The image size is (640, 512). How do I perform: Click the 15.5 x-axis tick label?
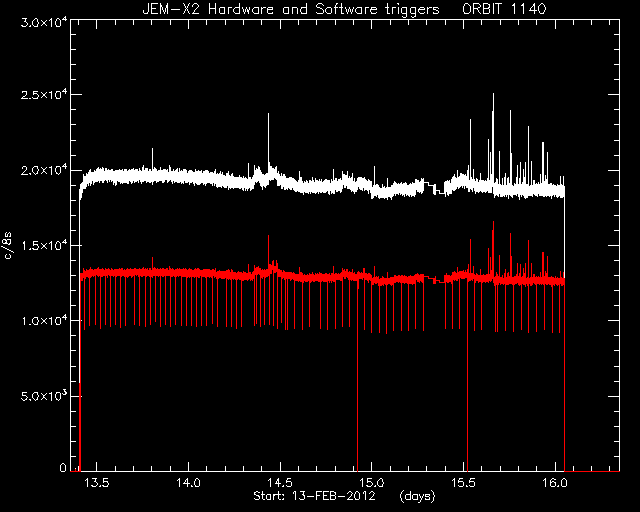point(464,483)
